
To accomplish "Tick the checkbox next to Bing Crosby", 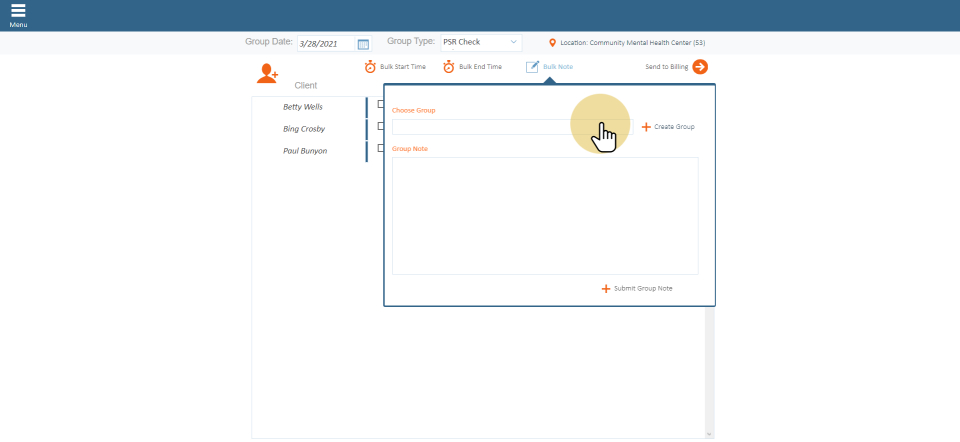I will point(380,126).
